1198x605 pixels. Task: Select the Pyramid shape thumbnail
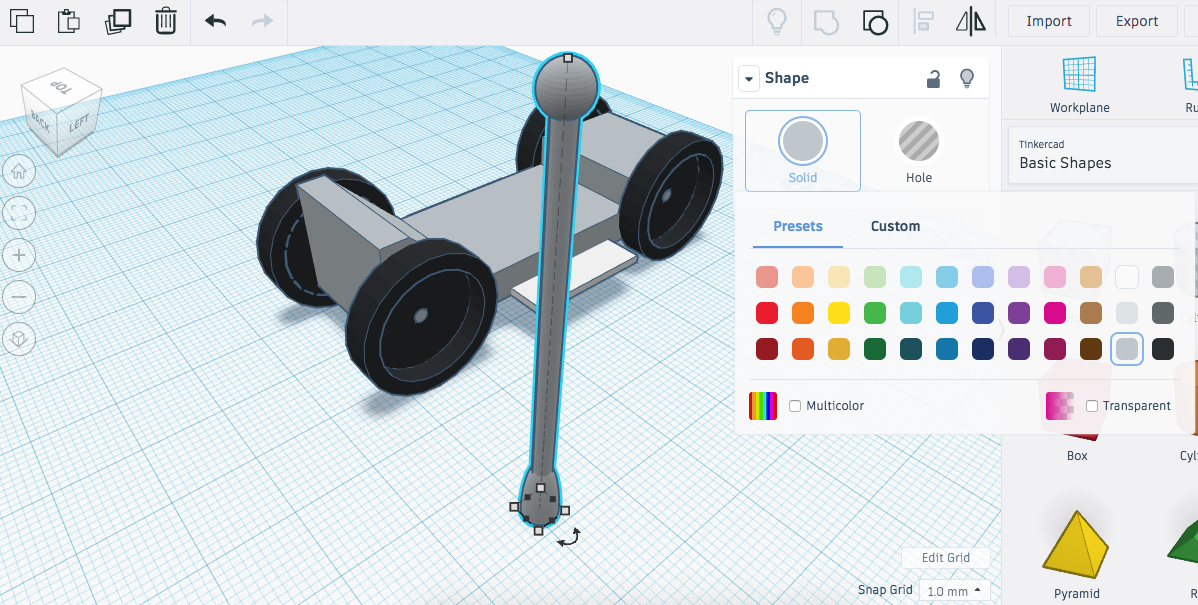(x=1077, y=545)
